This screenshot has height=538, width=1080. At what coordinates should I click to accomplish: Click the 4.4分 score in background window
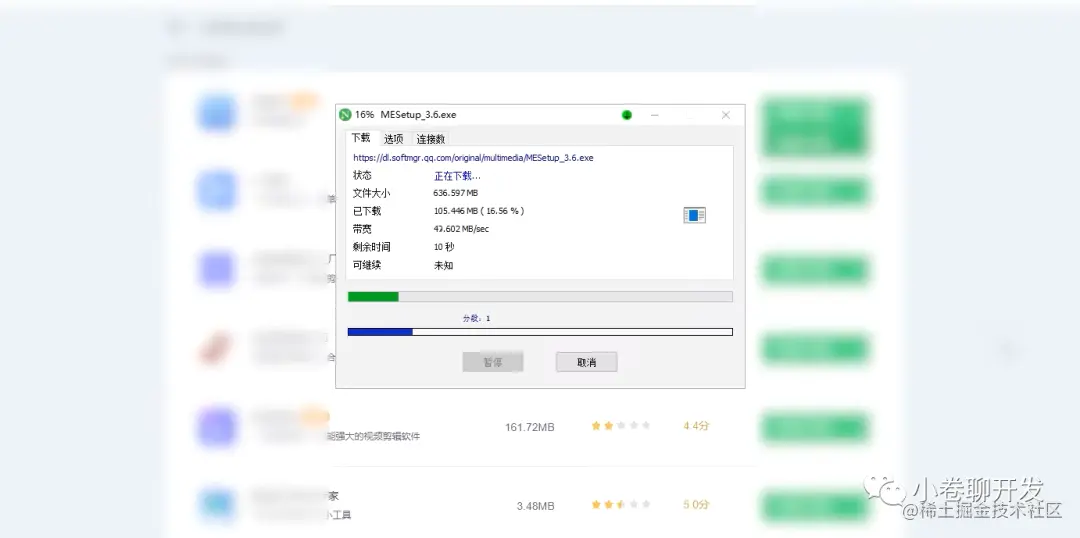(x=696, y=426)
